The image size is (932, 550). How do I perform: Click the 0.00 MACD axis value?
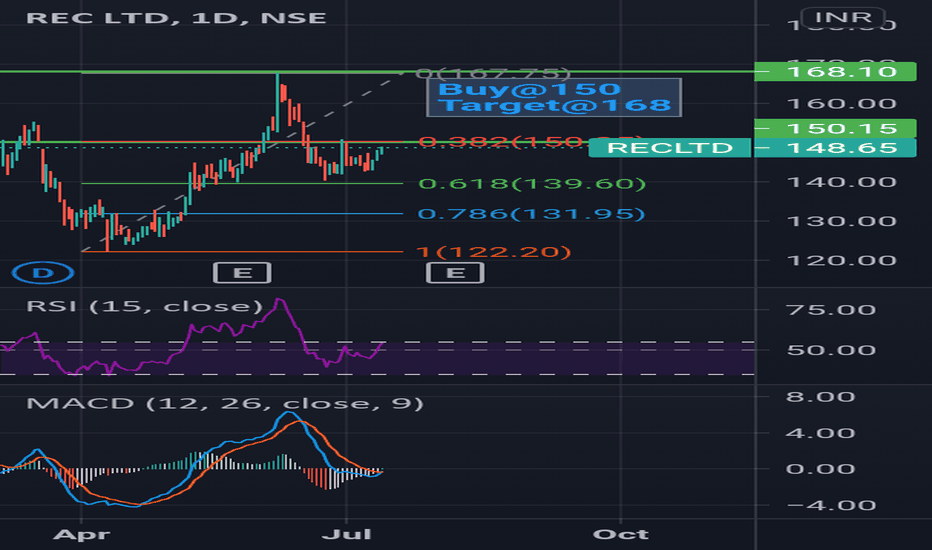click(820, 469)
